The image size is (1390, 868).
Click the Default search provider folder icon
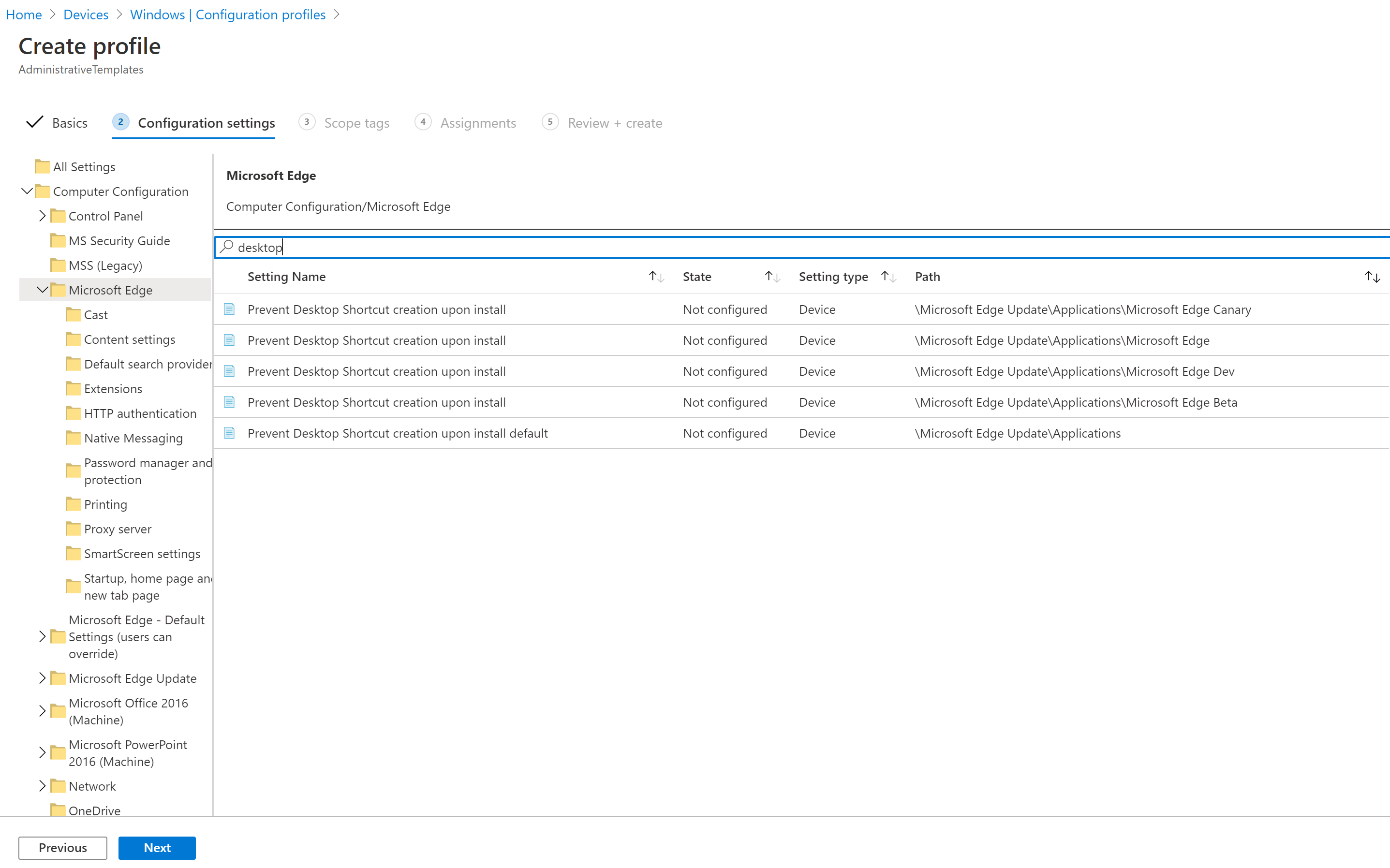(x=74, y=364)
